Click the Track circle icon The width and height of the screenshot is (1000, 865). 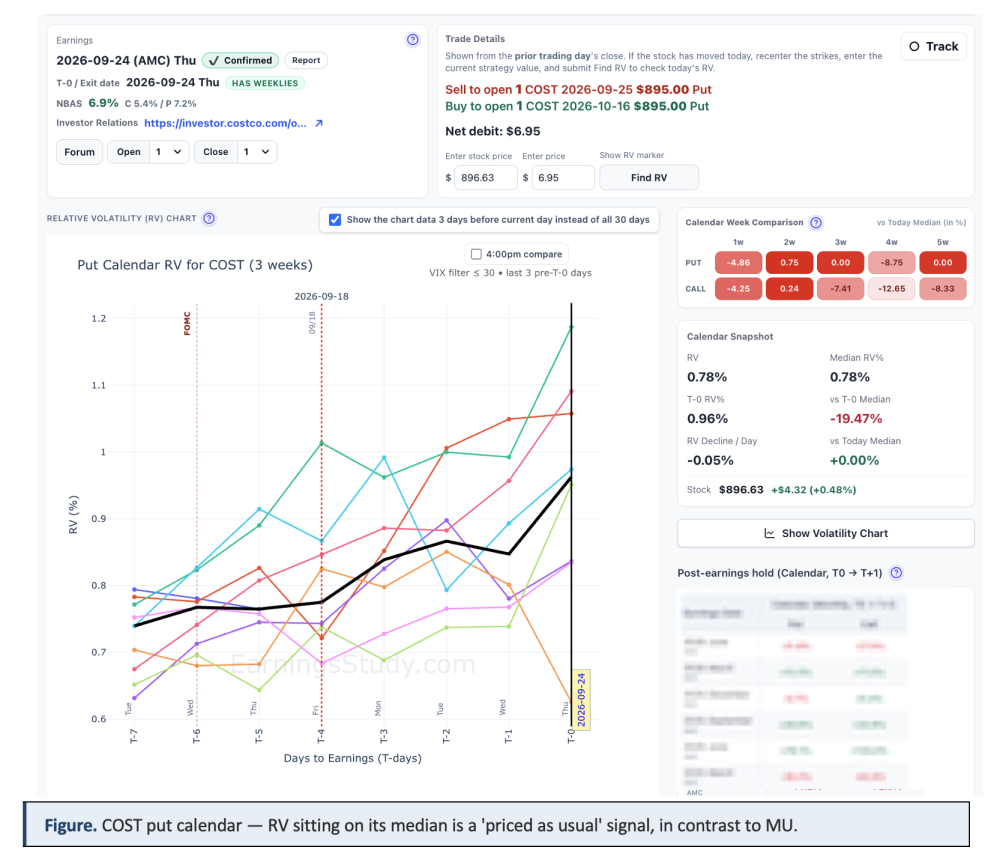pos(914,47)
